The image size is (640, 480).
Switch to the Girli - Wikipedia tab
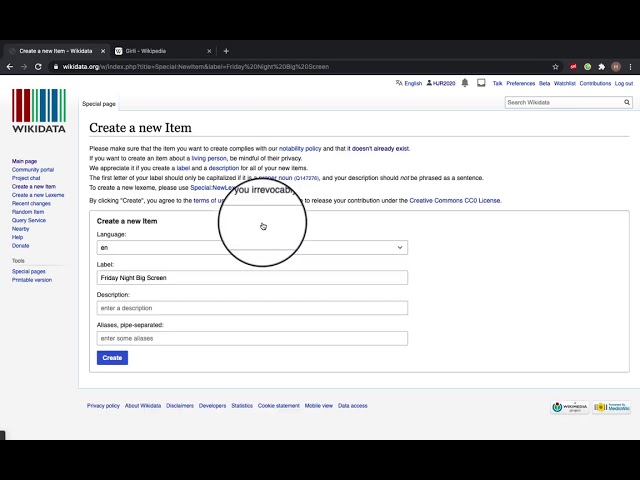163,51
